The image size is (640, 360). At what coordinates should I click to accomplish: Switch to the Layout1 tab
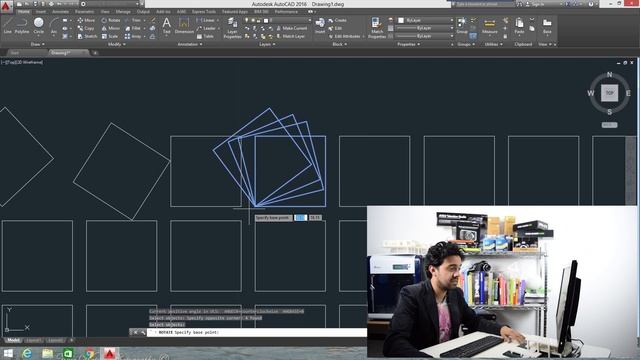[x=33, y=340]
